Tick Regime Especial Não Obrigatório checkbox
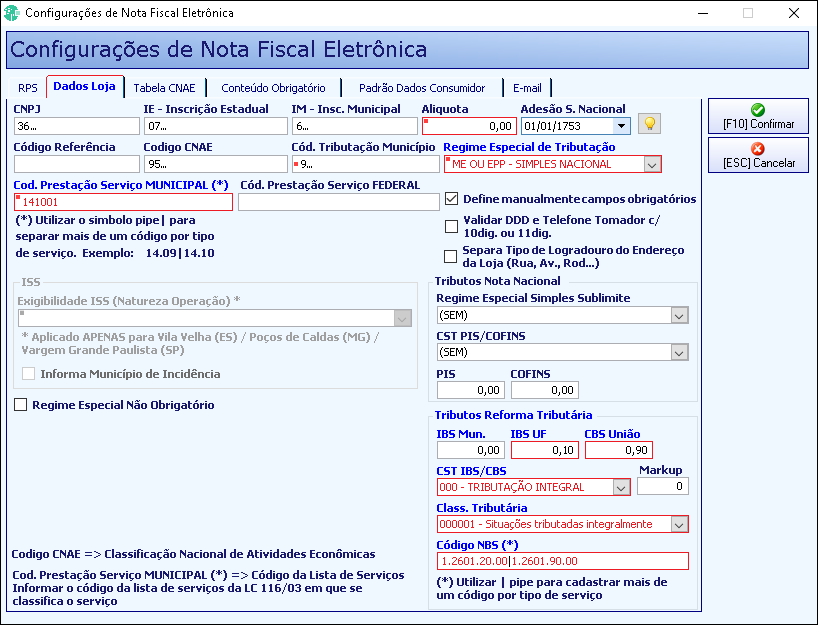818x625 pixels. point(20,405)
